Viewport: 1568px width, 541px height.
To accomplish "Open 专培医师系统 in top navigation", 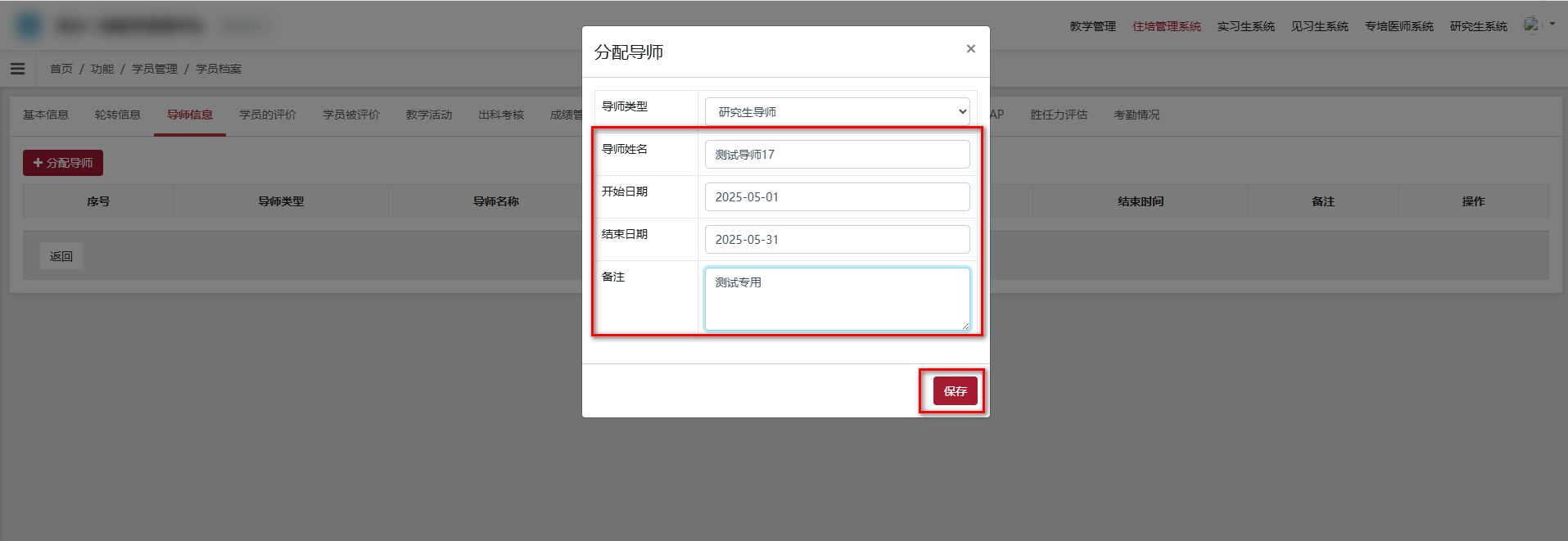I will (x=1399, y=26).
